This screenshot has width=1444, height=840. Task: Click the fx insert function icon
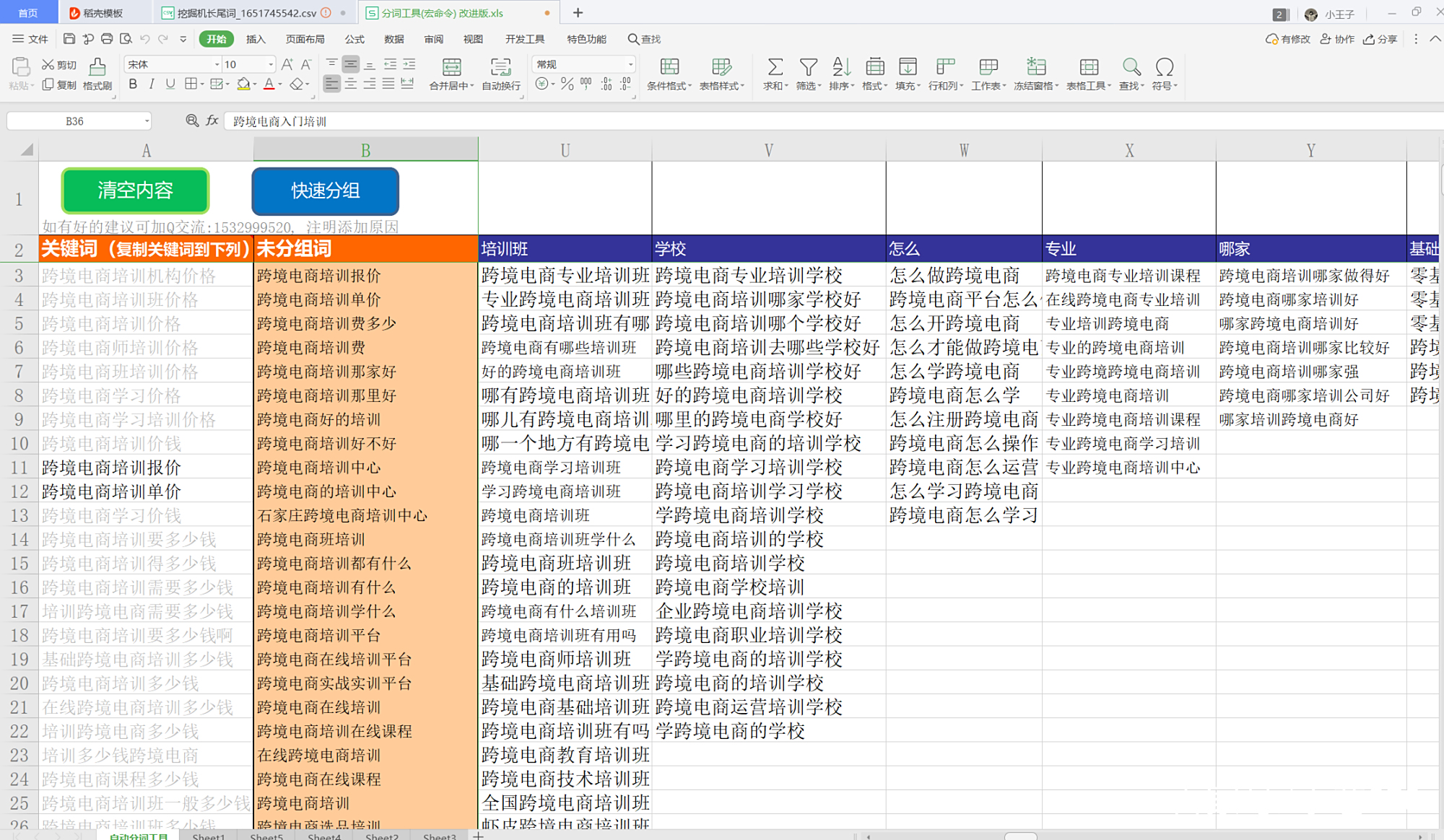[x=212, y=121]
